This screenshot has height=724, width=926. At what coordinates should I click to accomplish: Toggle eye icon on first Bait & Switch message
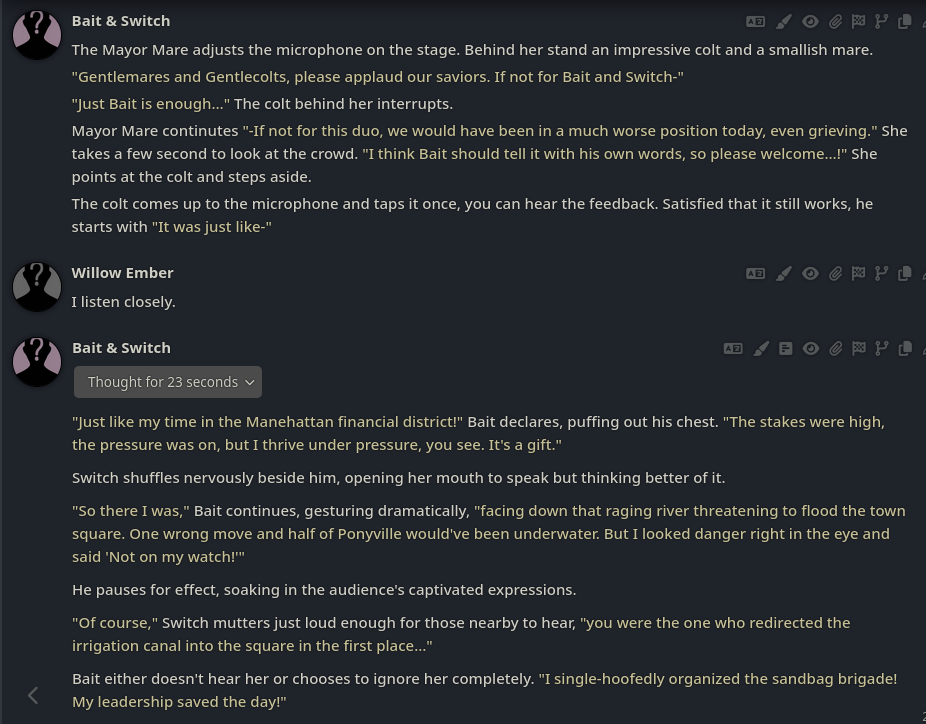tap(810, 21)
